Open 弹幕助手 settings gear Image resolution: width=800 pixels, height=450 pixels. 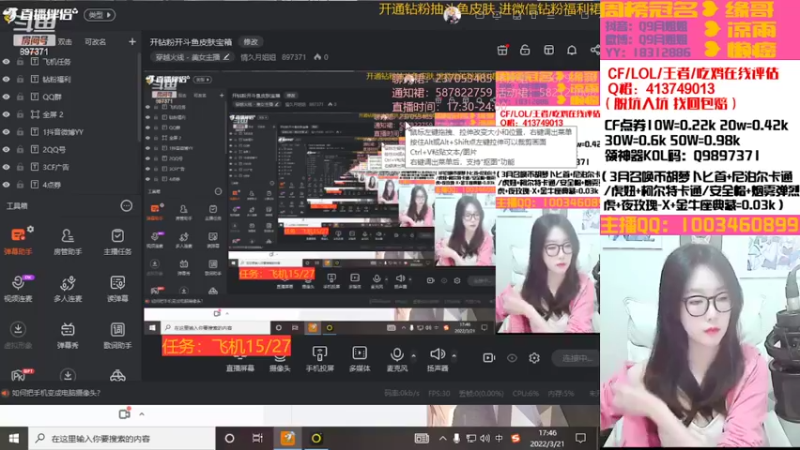(x=31, y=230)
